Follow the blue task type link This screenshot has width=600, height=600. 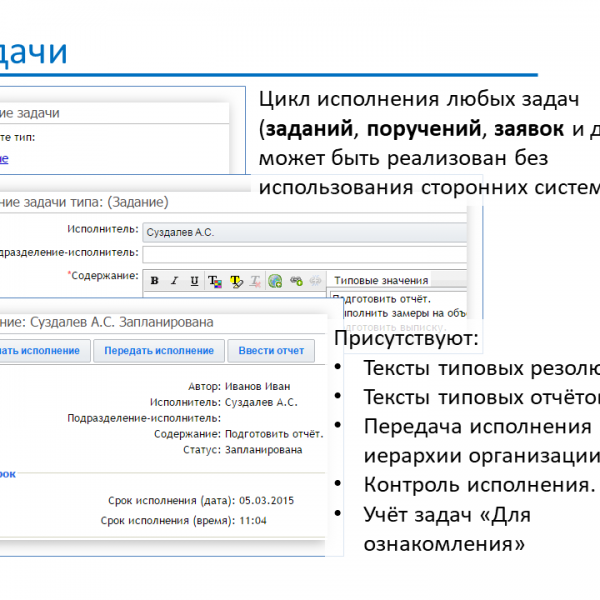[x=4, y=158]
